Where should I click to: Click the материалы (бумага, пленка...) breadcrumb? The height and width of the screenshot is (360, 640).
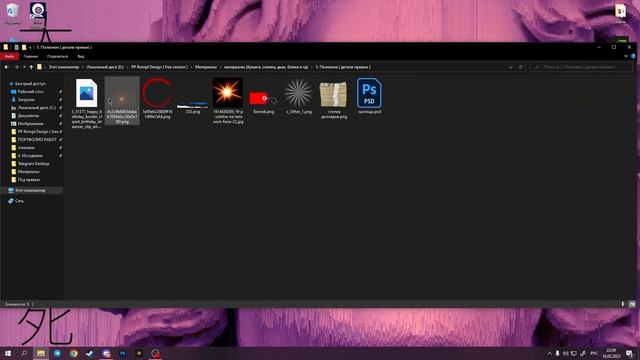266,67
